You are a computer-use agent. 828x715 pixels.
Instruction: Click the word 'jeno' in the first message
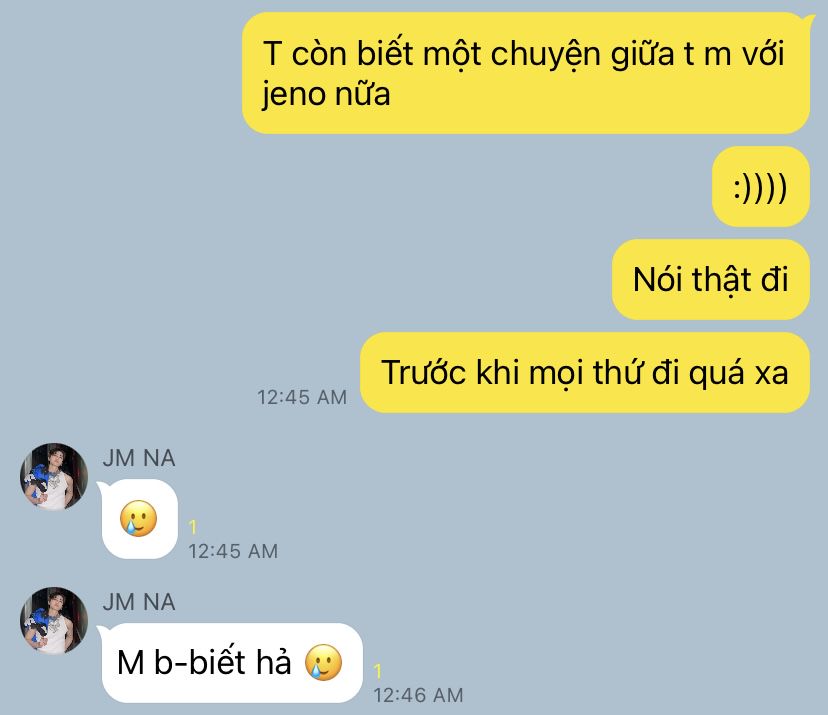point(293,95)
